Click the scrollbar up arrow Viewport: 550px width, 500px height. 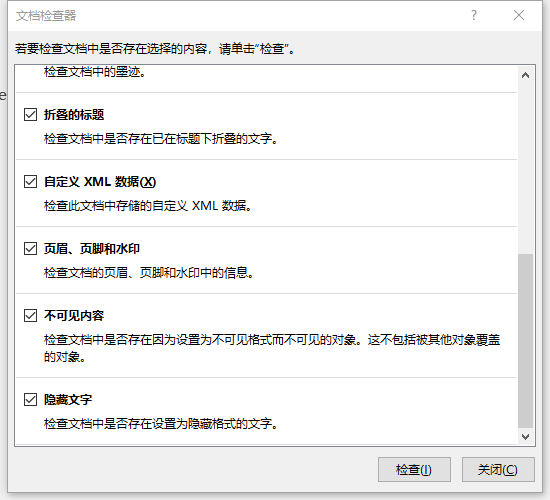(525, 75)
